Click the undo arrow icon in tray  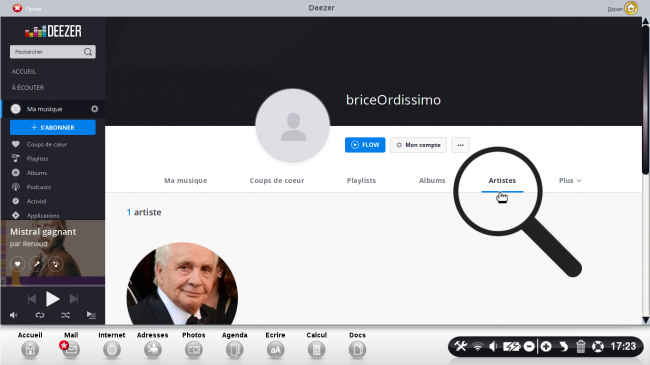pos(563,346)
